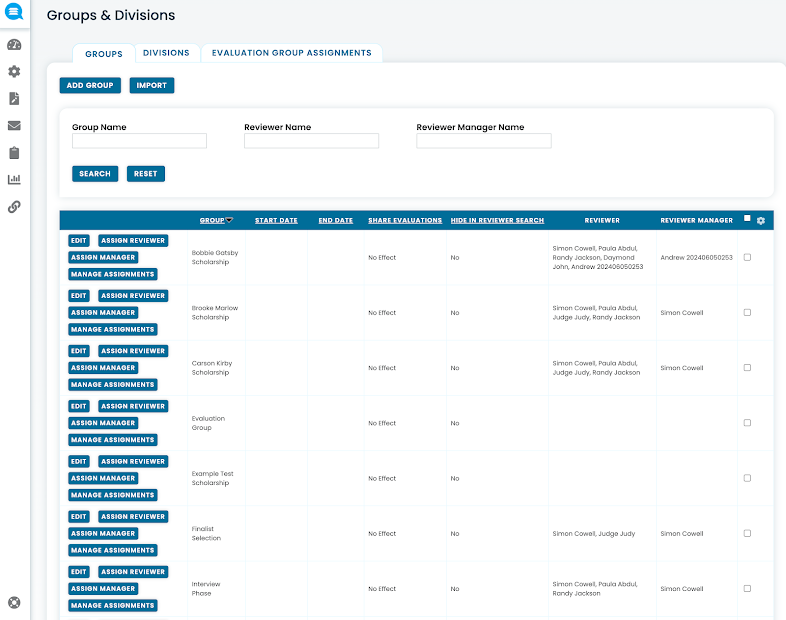The width and height of the screenshot is (786, 620).
Task: Check the Finalist Selection row checkbox
Action: (747, 533)
